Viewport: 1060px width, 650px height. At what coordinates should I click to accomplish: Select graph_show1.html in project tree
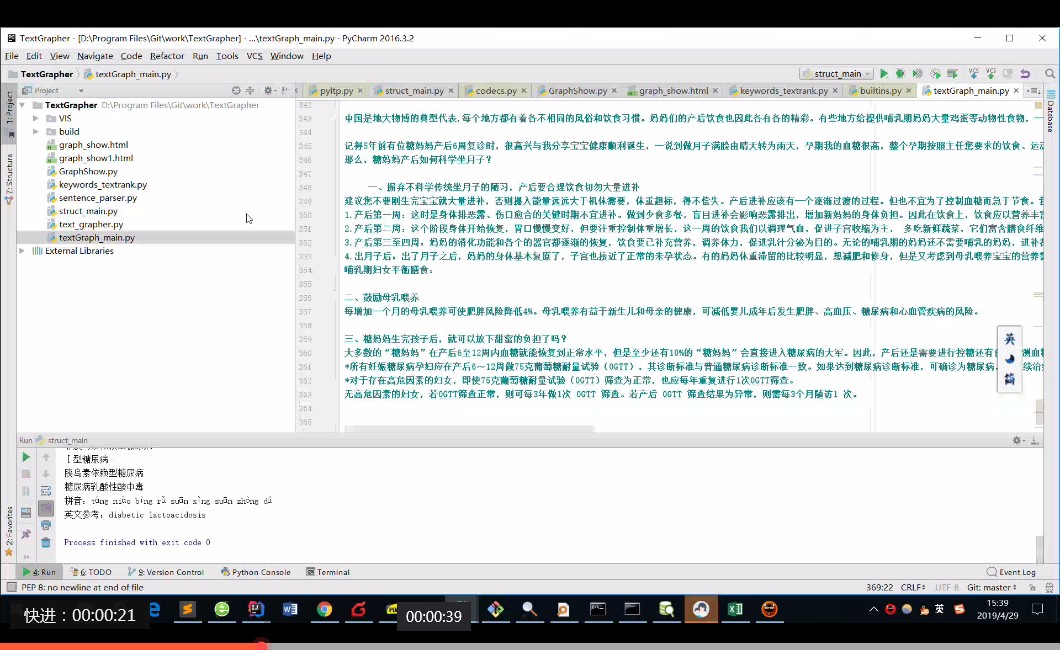click(95, 158)
